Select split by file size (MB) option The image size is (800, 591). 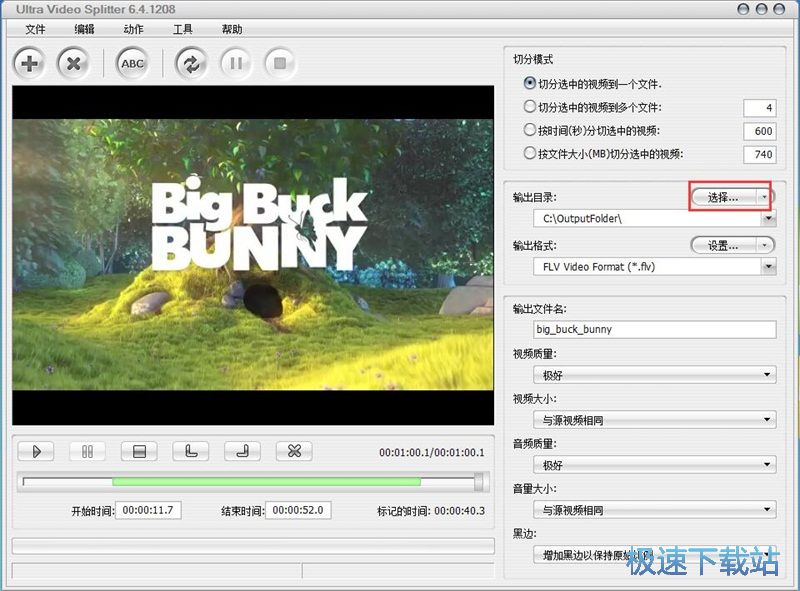(604, 154)
